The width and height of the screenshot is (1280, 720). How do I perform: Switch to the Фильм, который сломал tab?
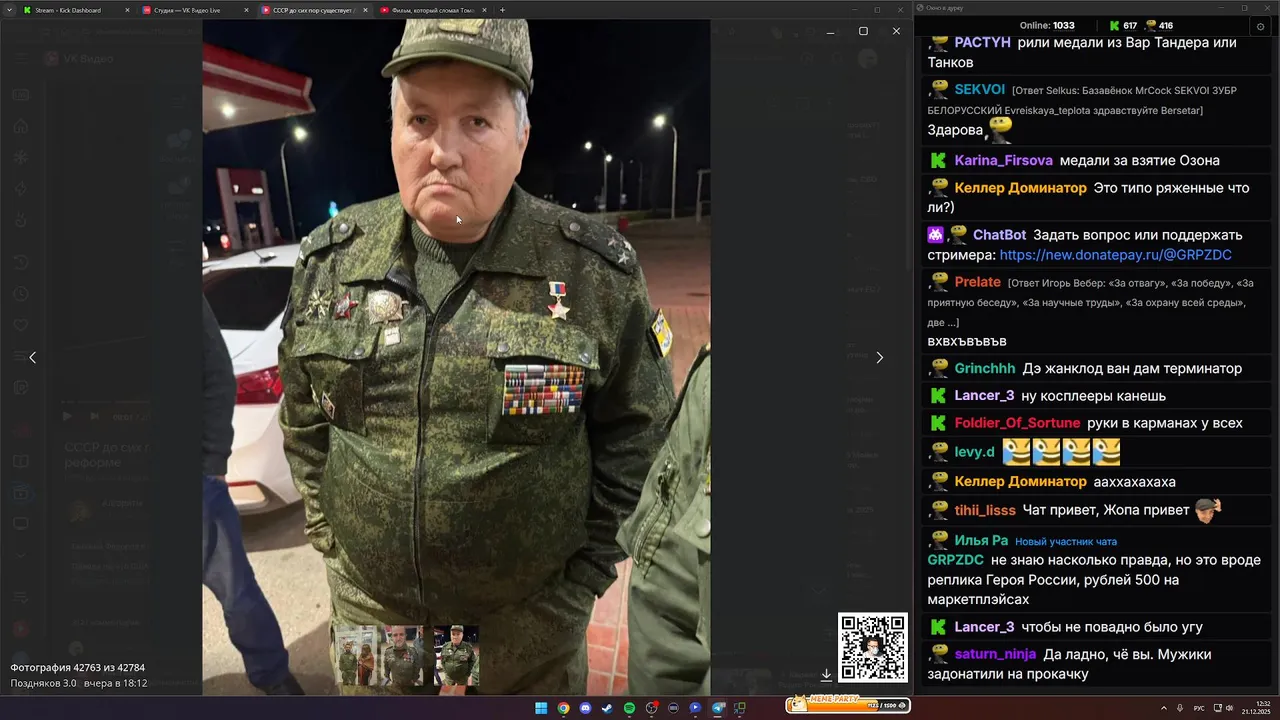(x=432, y=10)
